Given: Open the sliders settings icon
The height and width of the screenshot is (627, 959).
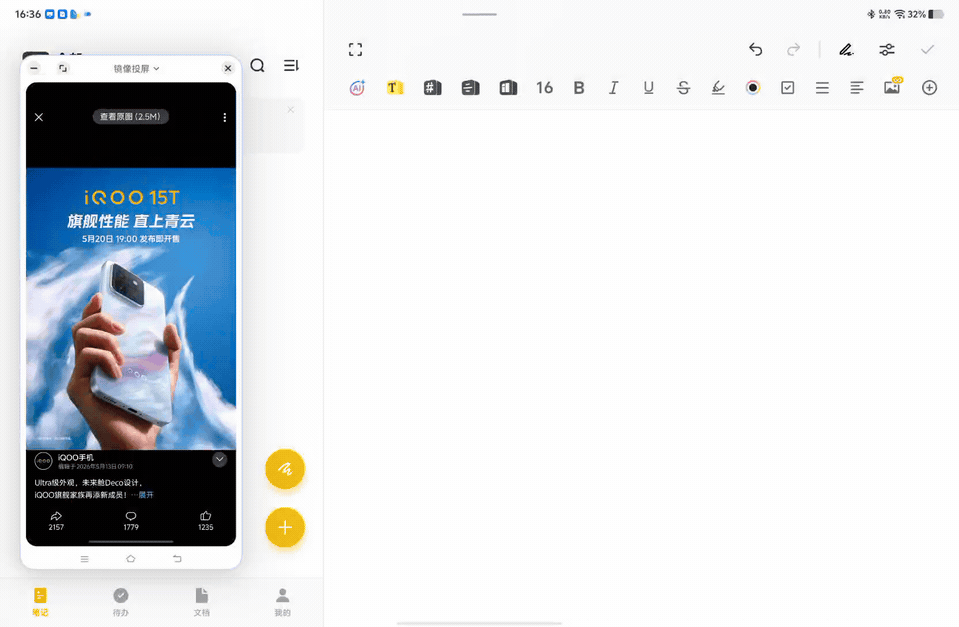Looking at the screenshot, I should [887, 50].
